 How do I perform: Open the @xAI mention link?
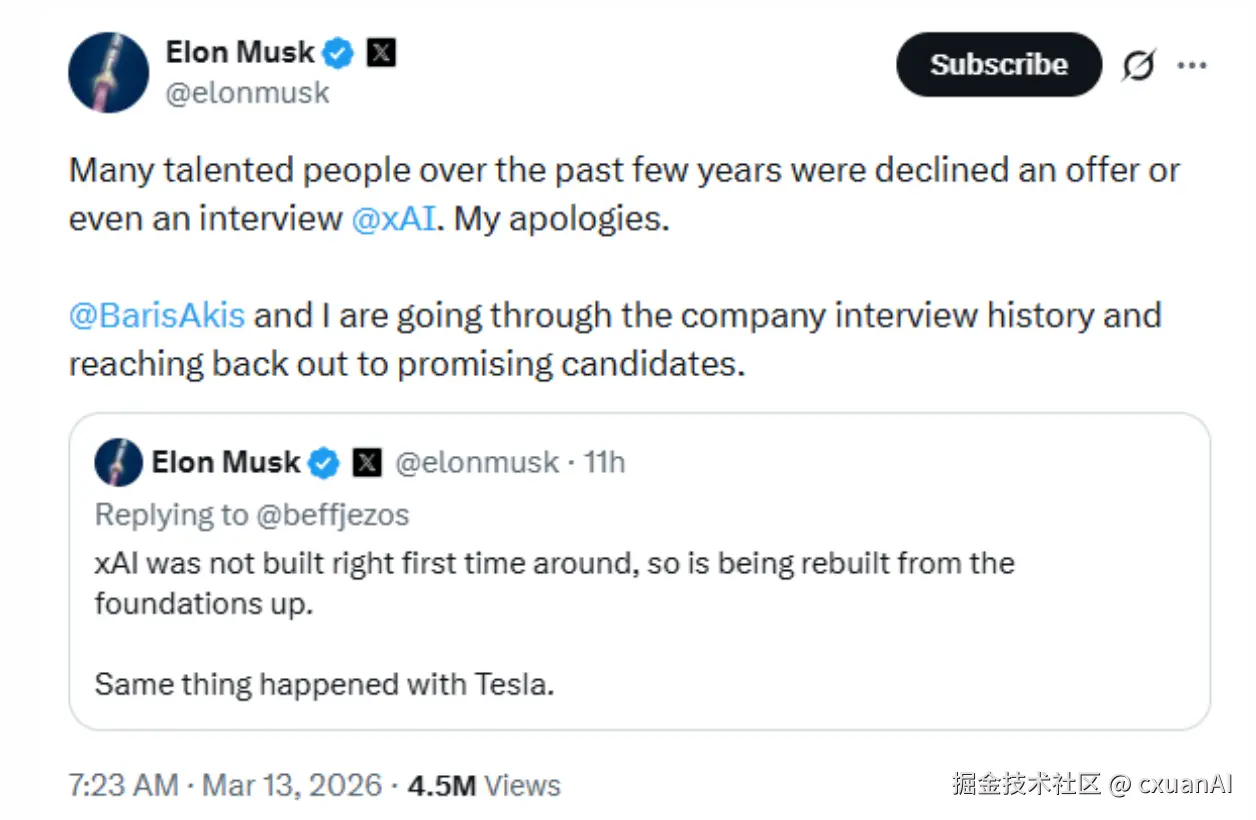point(394,219)
